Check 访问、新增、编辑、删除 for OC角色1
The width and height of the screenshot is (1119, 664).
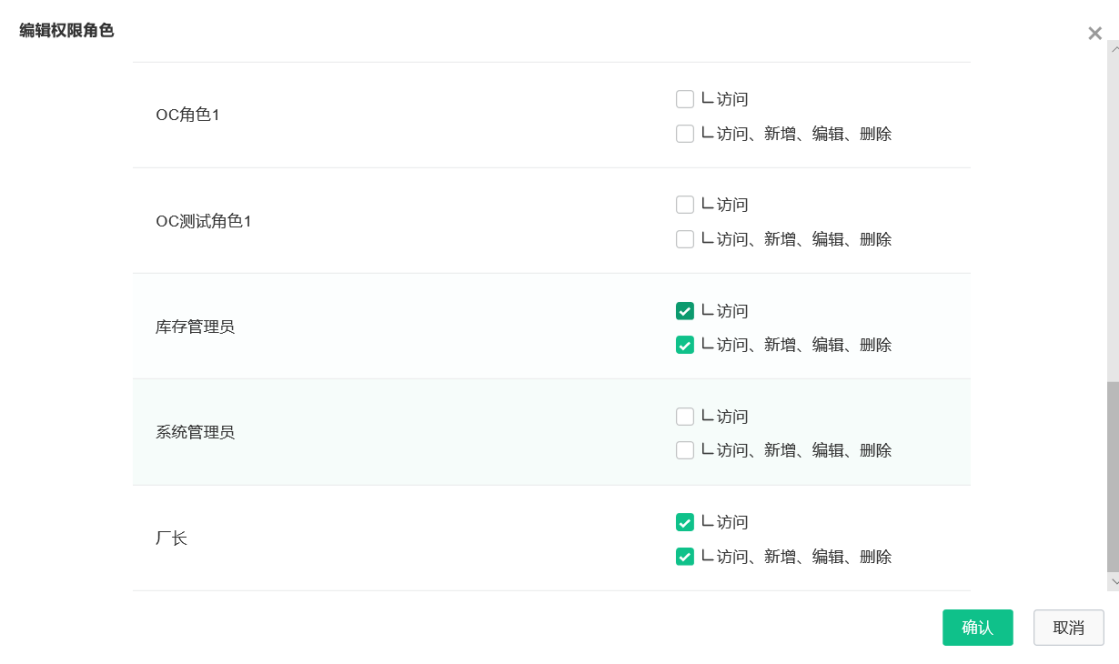click(x=684, y=134)
